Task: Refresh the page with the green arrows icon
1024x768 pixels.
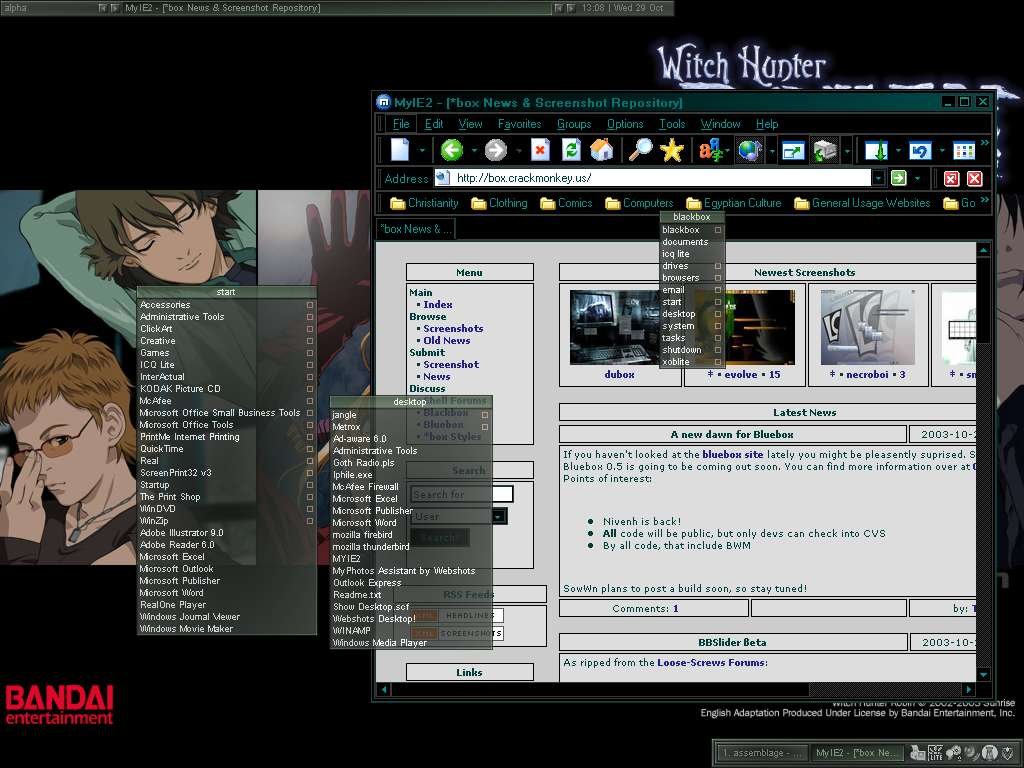Action: [x=571, y=150]
